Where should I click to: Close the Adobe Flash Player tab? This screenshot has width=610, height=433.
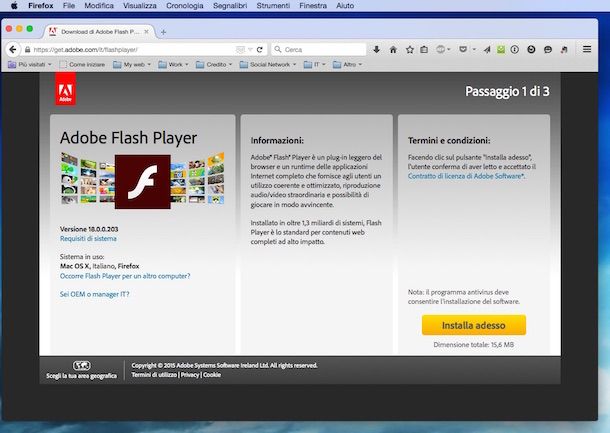(x=147, y=32)
